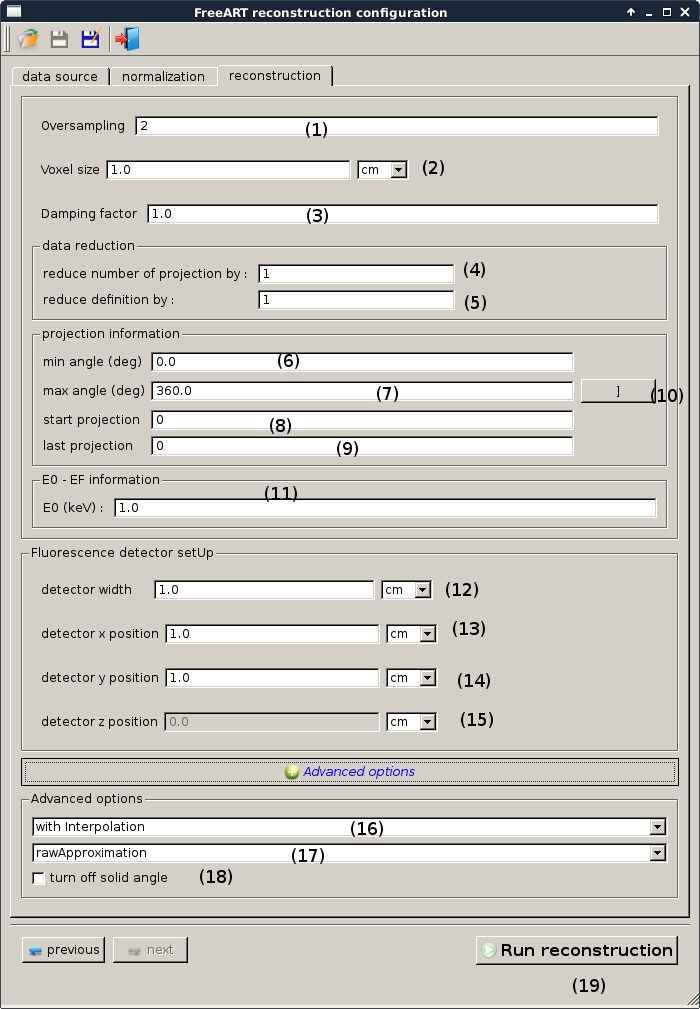Open the with Interpolation dropdown
Viewport: 700px width, 1009px height.
tap(349, 827)
